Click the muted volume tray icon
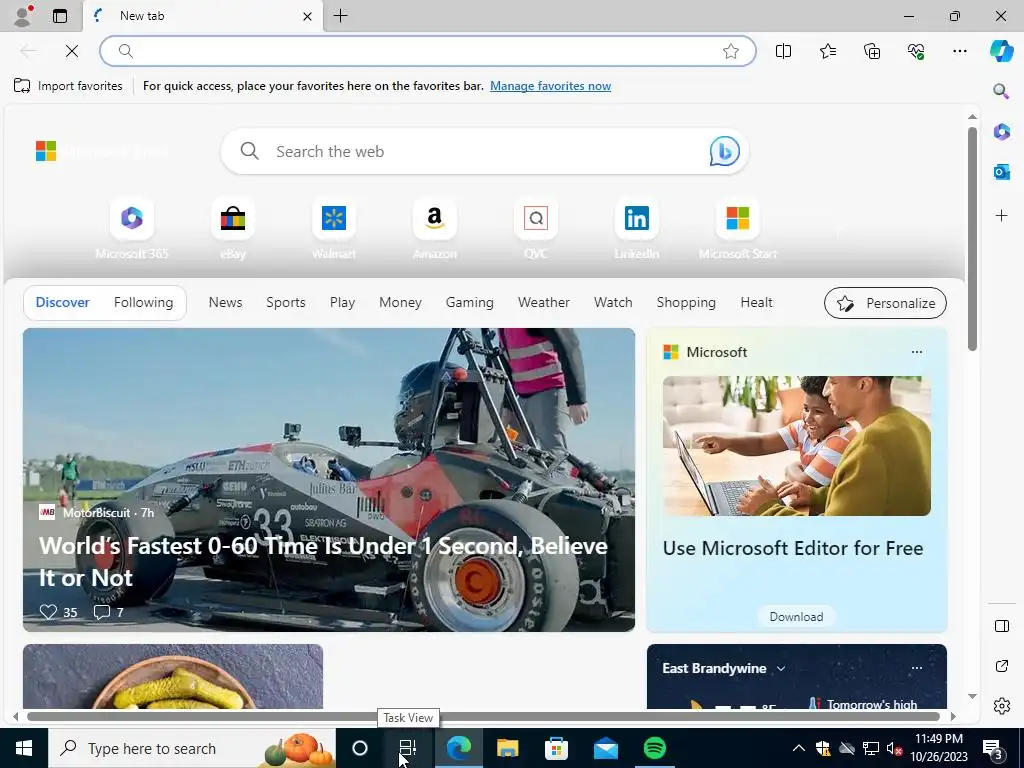Image resolution: width=1024 pixels, height=768 pixels. (894, 748)
